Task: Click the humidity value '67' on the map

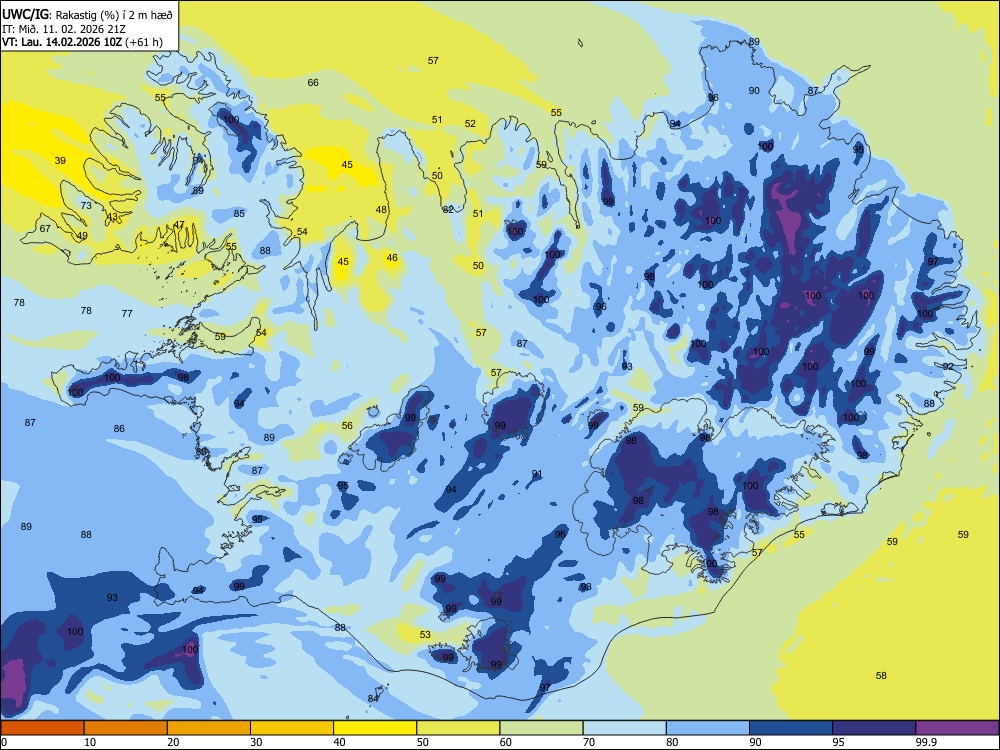Action: pyautogui.click(x=45, y=229)
